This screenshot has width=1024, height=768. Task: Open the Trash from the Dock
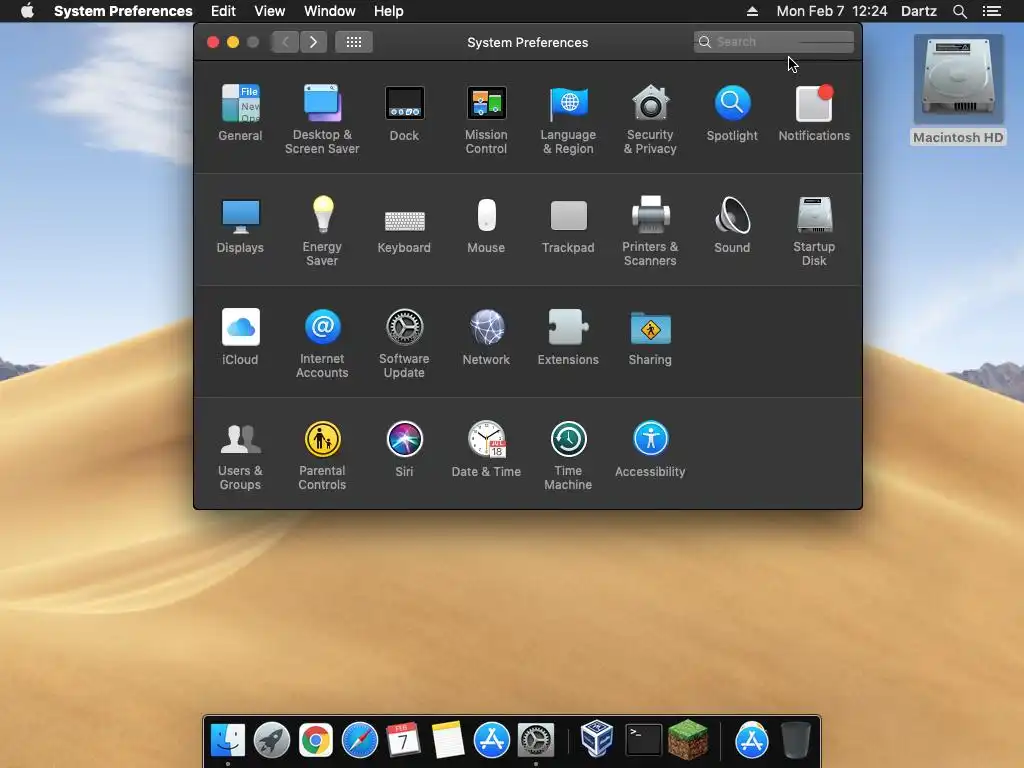(795, 741)
